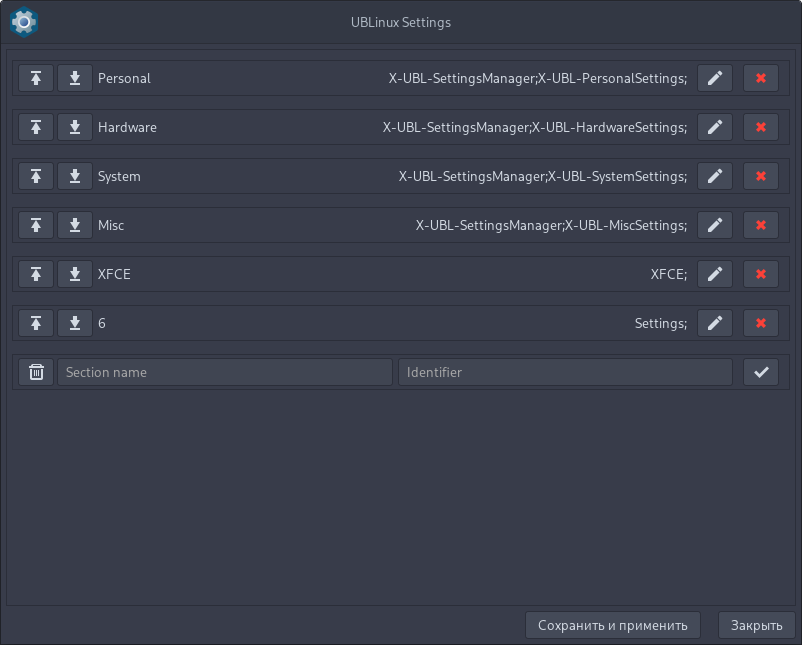Move the Personal section up

36,78
